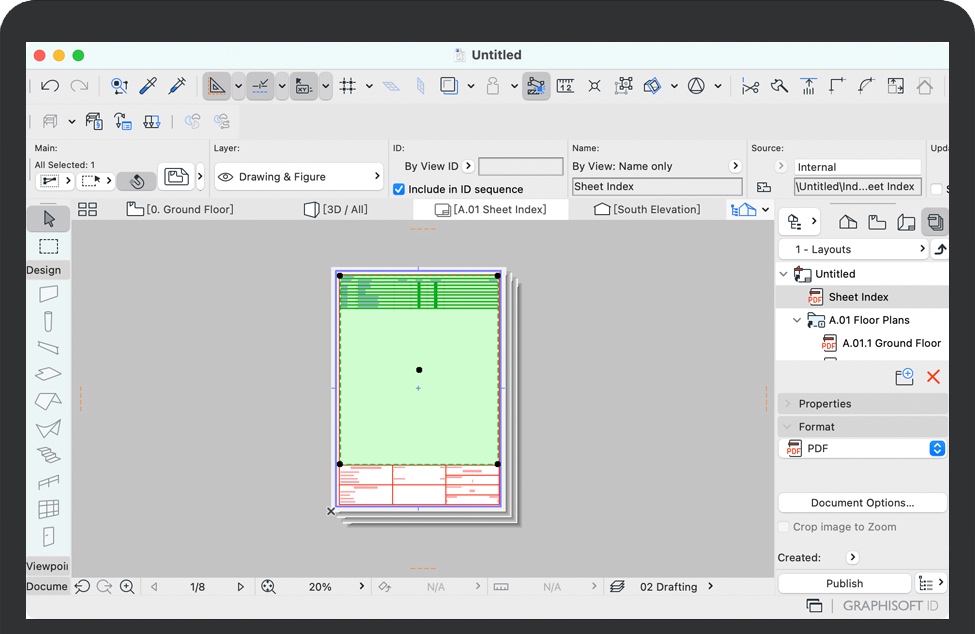Open Find & Select with the magnifier icon
The width and height of the screenshot is (975, 634).
119,85
